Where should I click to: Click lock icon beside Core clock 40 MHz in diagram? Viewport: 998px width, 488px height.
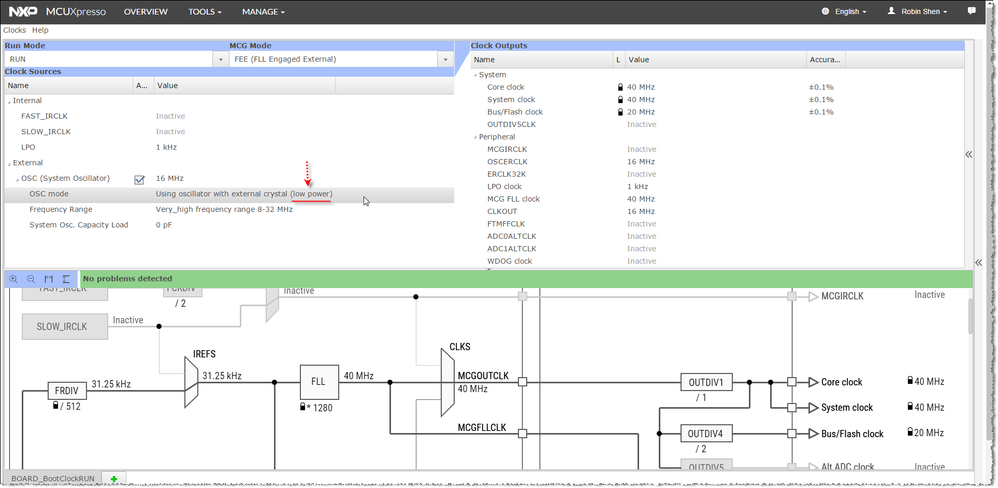click(910, 381)
